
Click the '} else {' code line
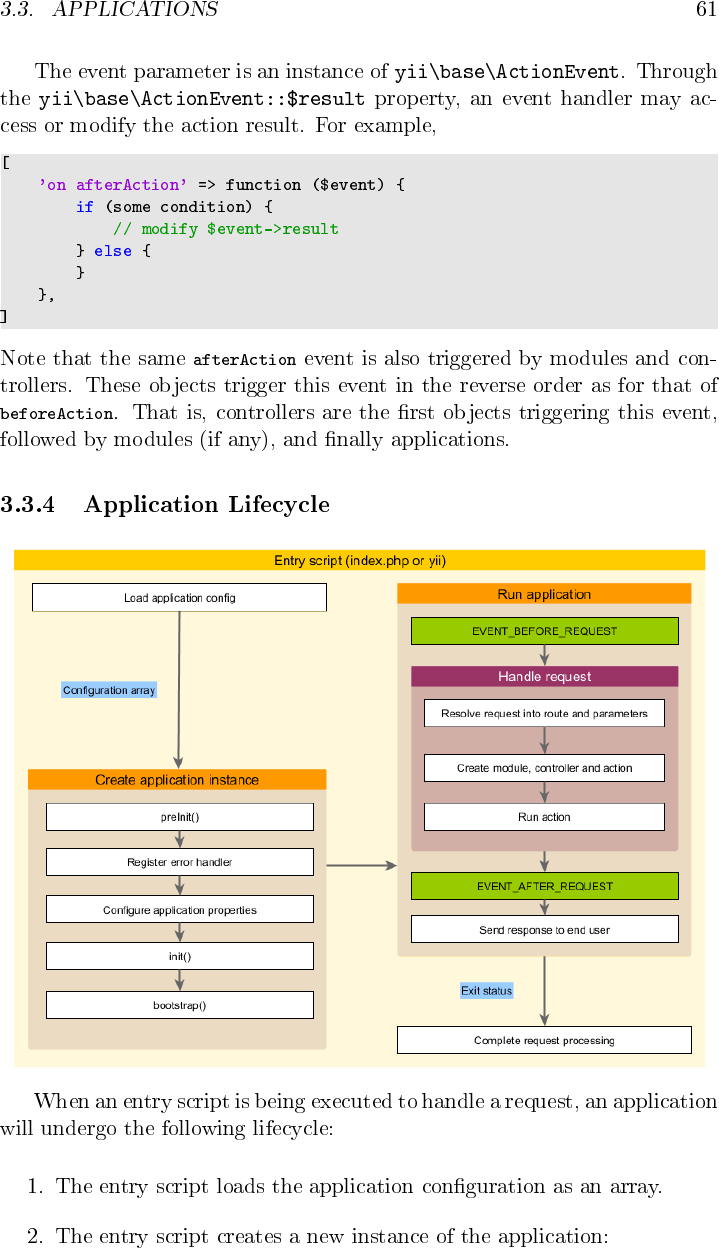(113, 251)
